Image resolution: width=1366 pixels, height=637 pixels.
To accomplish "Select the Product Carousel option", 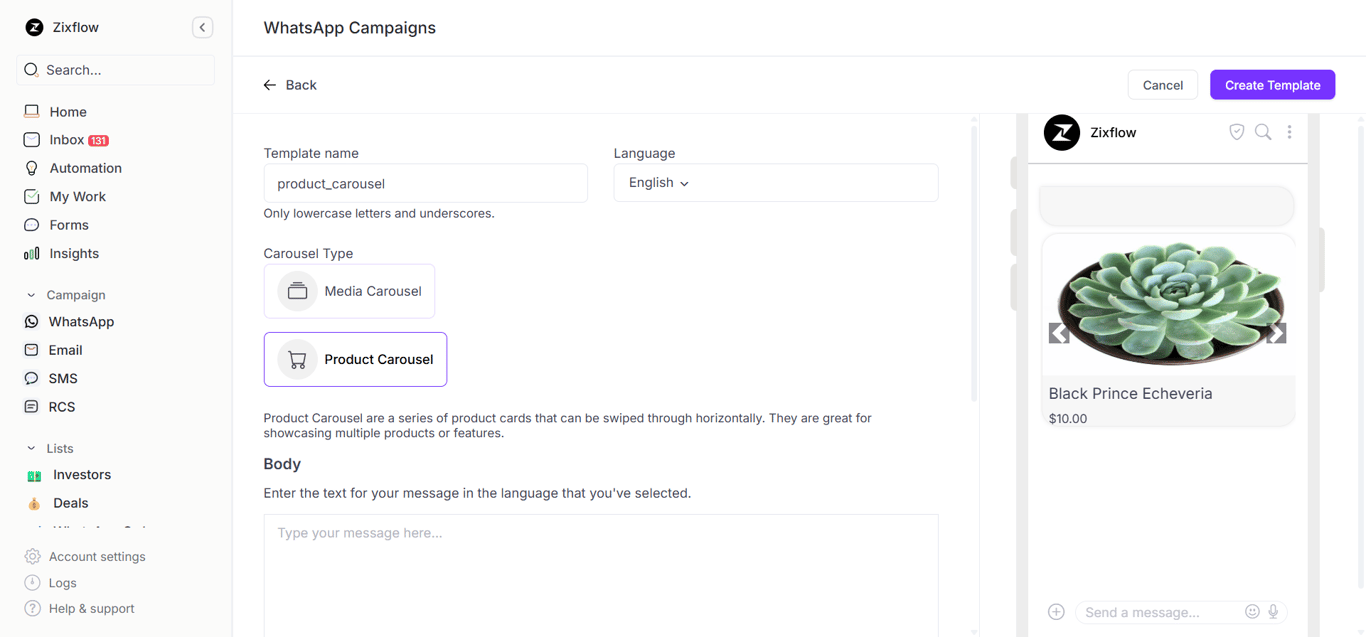I will tap(355, 359).
